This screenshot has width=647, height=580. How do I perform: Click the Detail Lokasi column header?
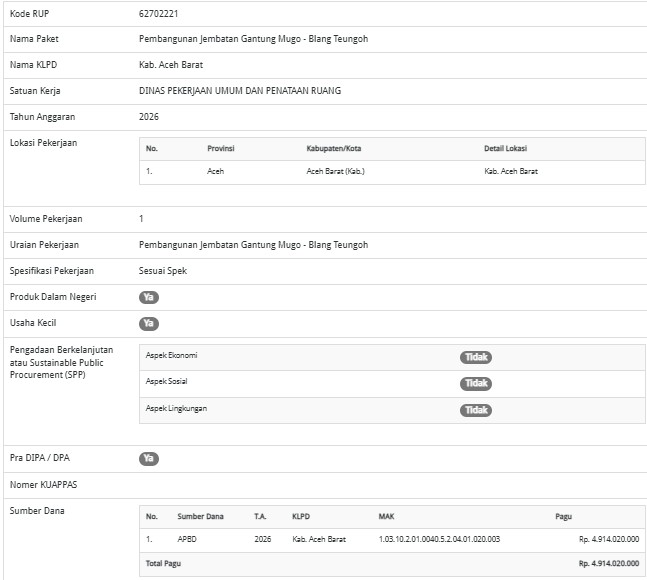pos(505,149)
